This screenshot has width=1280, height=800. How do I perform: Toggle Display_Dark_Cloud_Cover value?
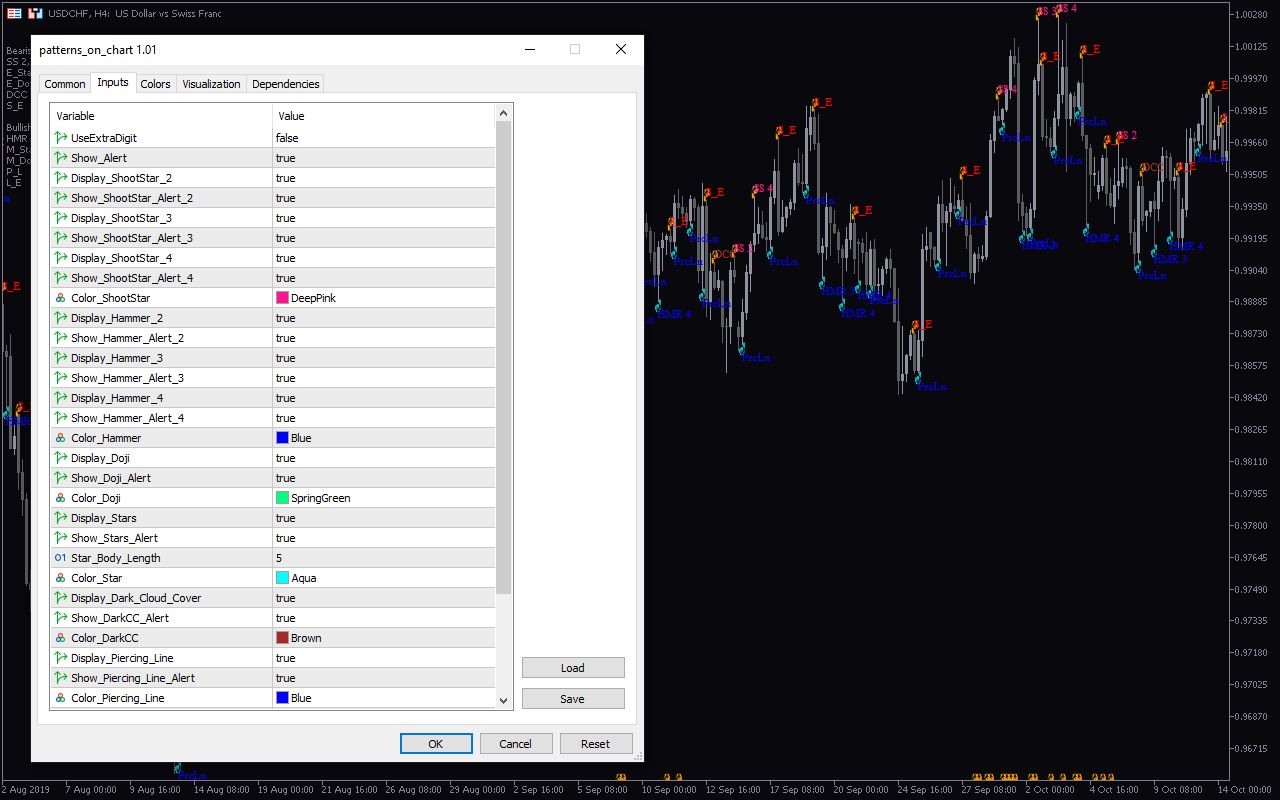tap(384, 598)
